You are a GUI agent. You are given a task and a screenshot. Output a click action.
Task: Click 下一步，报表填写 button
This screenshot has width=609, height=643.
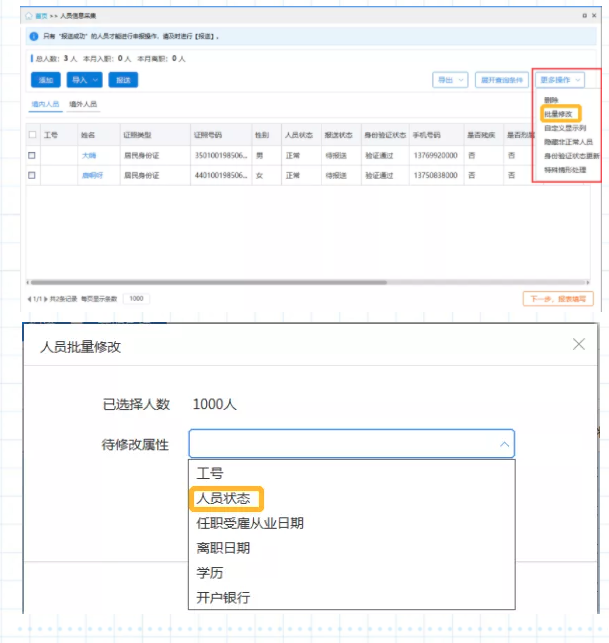(559, 298)
